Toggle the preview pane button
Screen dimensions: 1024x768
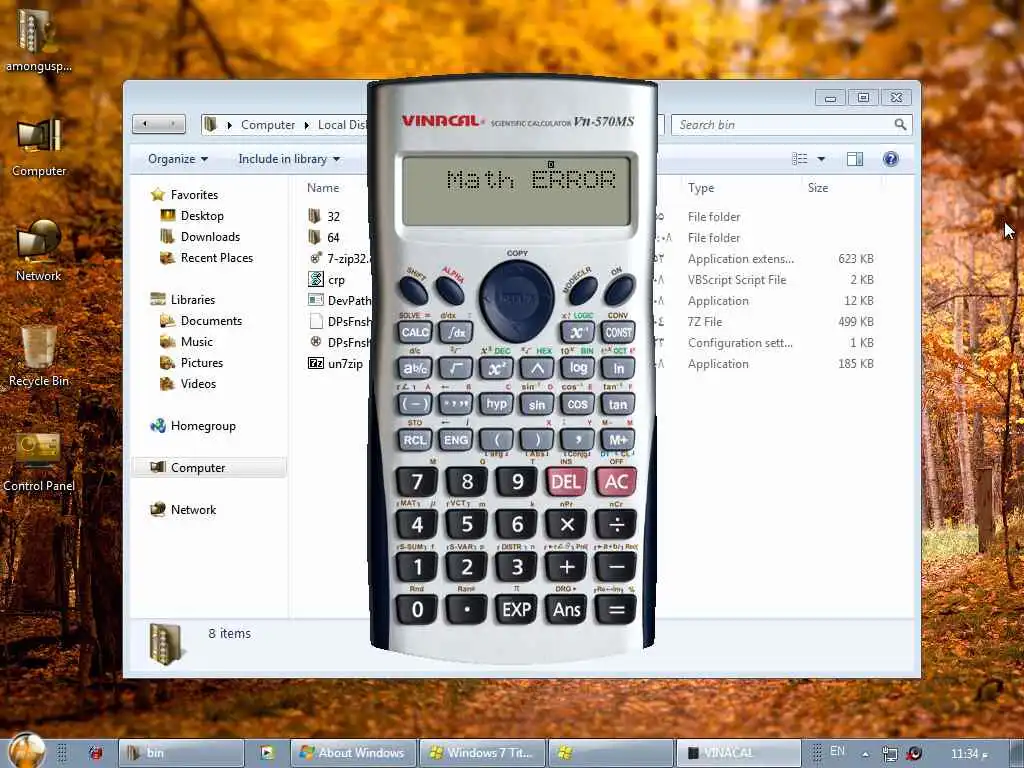click(x=855, y=159)
